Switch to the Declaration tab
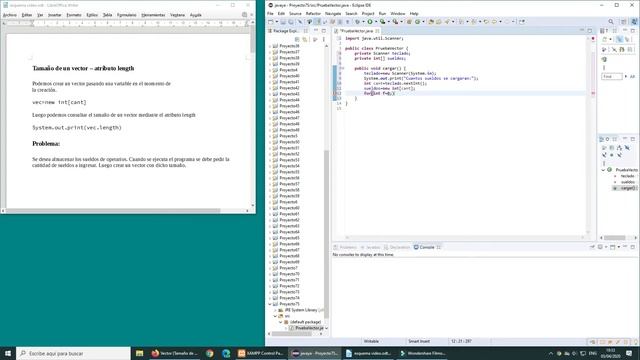Screen dimensions: 640x360 397,247
